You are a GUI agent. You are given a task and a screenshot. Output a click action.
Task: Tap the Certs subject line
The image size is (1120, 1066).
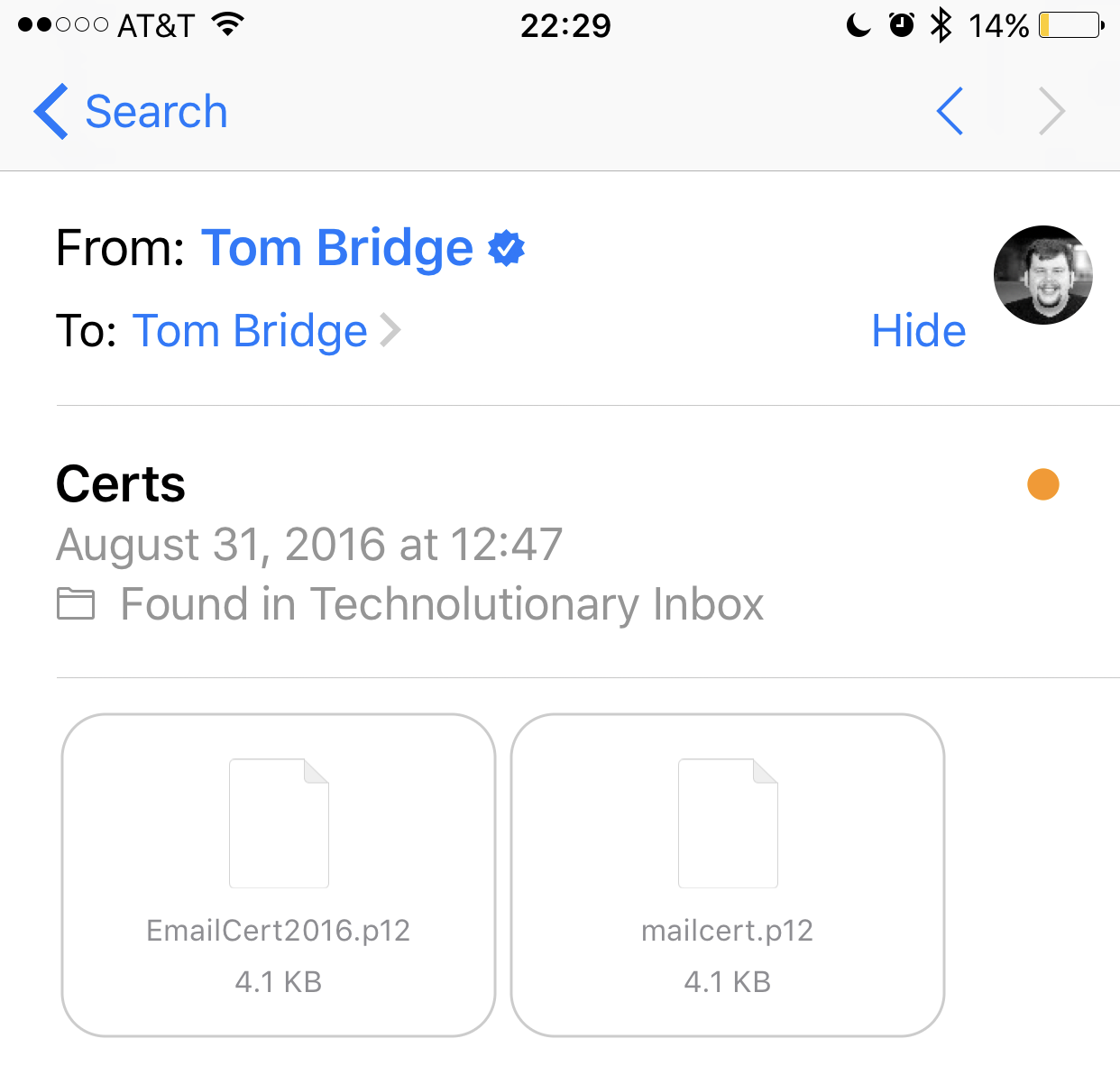pos(121,484)
